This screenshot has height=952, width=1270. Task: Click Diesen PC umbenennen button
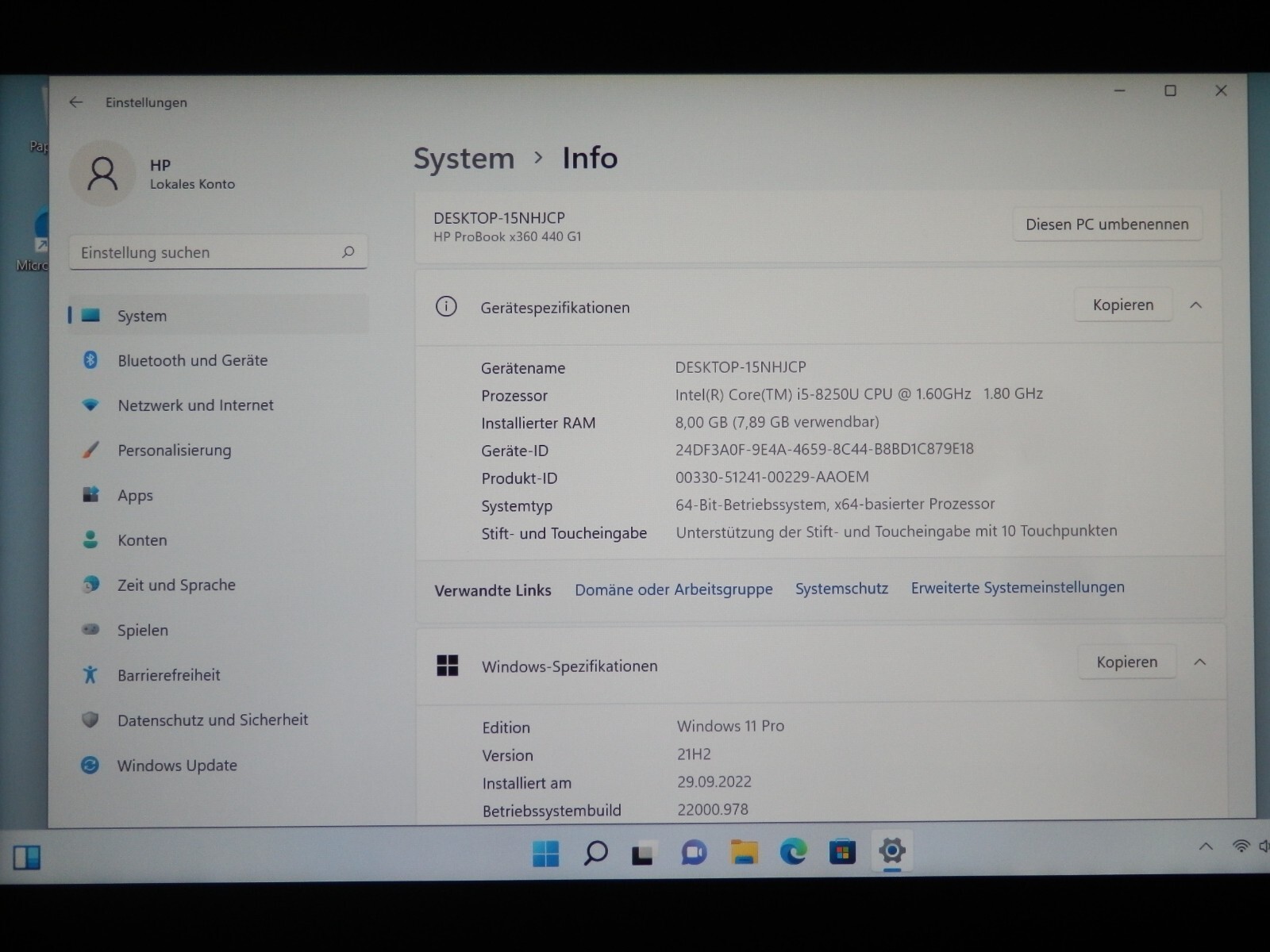pos(1106,225)
